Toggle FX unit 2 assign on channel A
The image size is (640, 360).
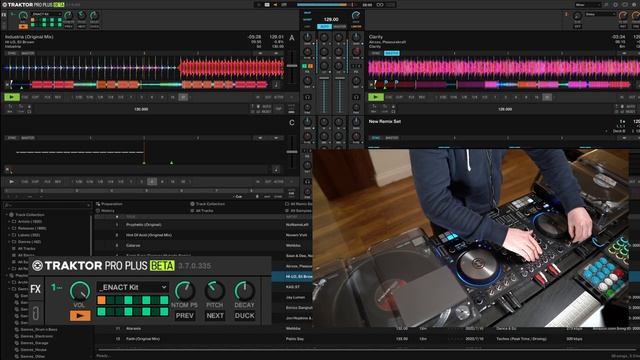point(310,66)
